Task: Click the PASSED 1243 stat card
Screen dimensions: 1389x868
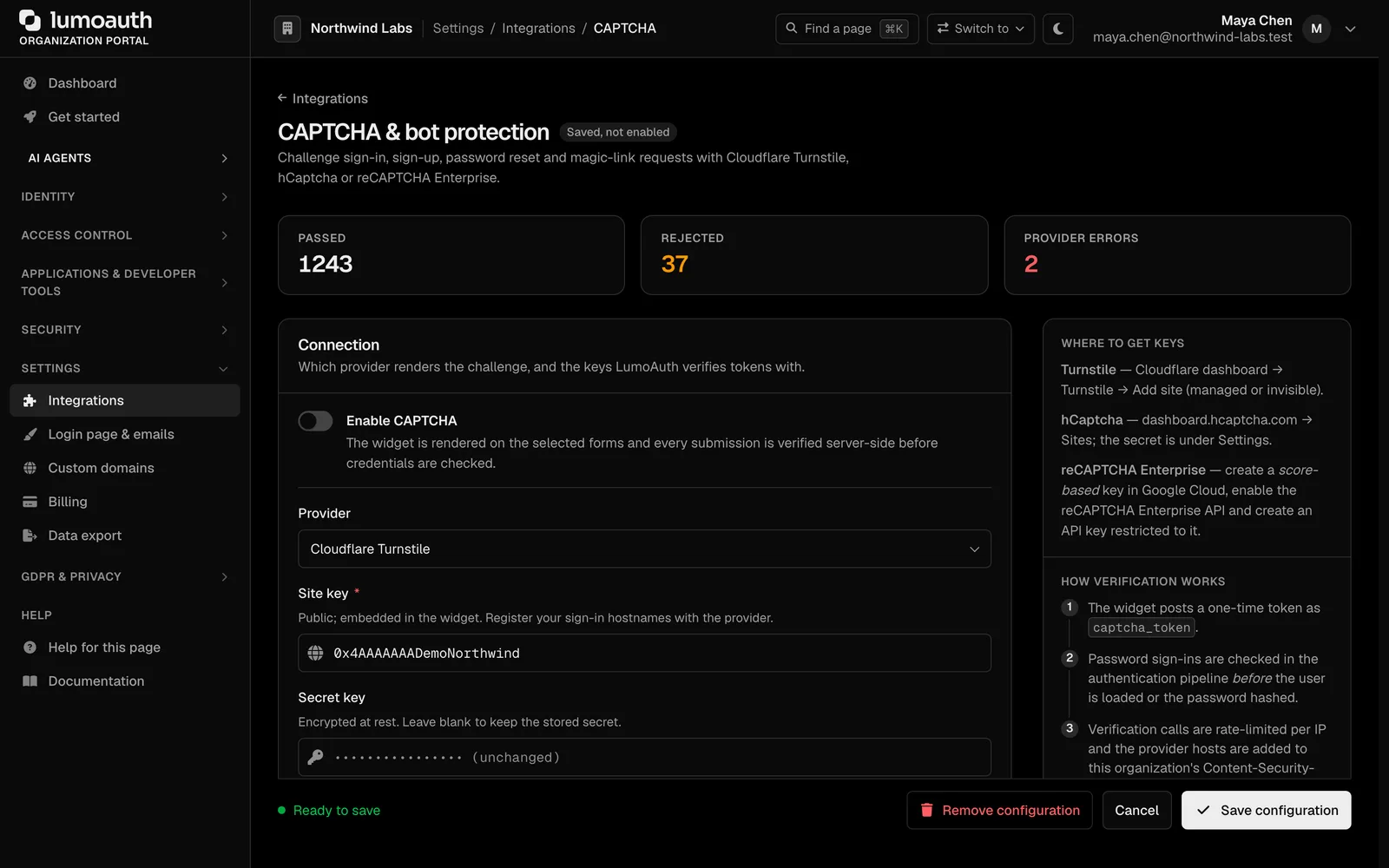Action: tap(451, 255)
